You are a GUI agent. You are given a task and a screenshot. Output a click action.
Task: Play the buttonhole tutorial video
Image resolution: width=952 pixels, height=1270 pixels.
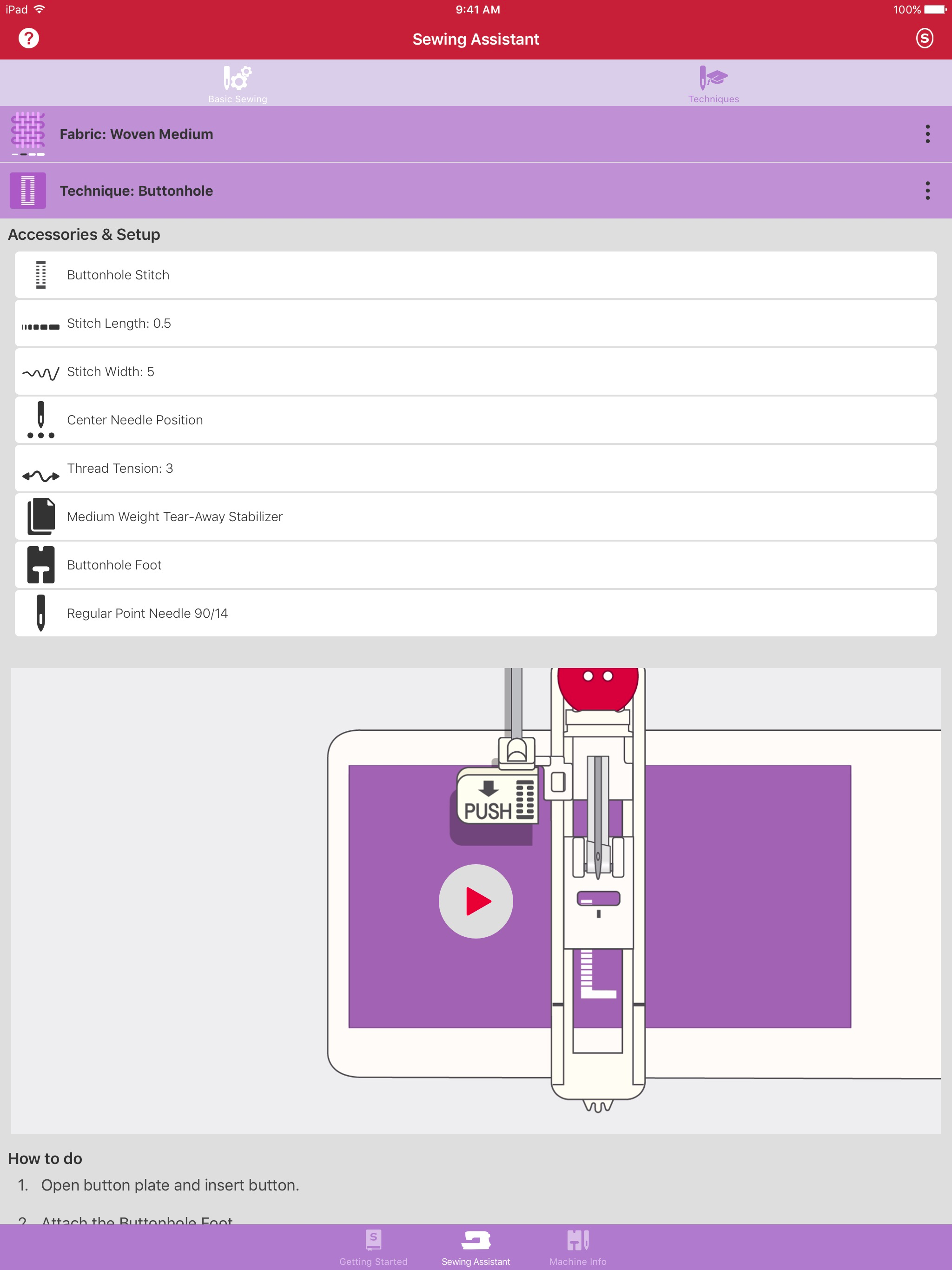click(476, 901)
